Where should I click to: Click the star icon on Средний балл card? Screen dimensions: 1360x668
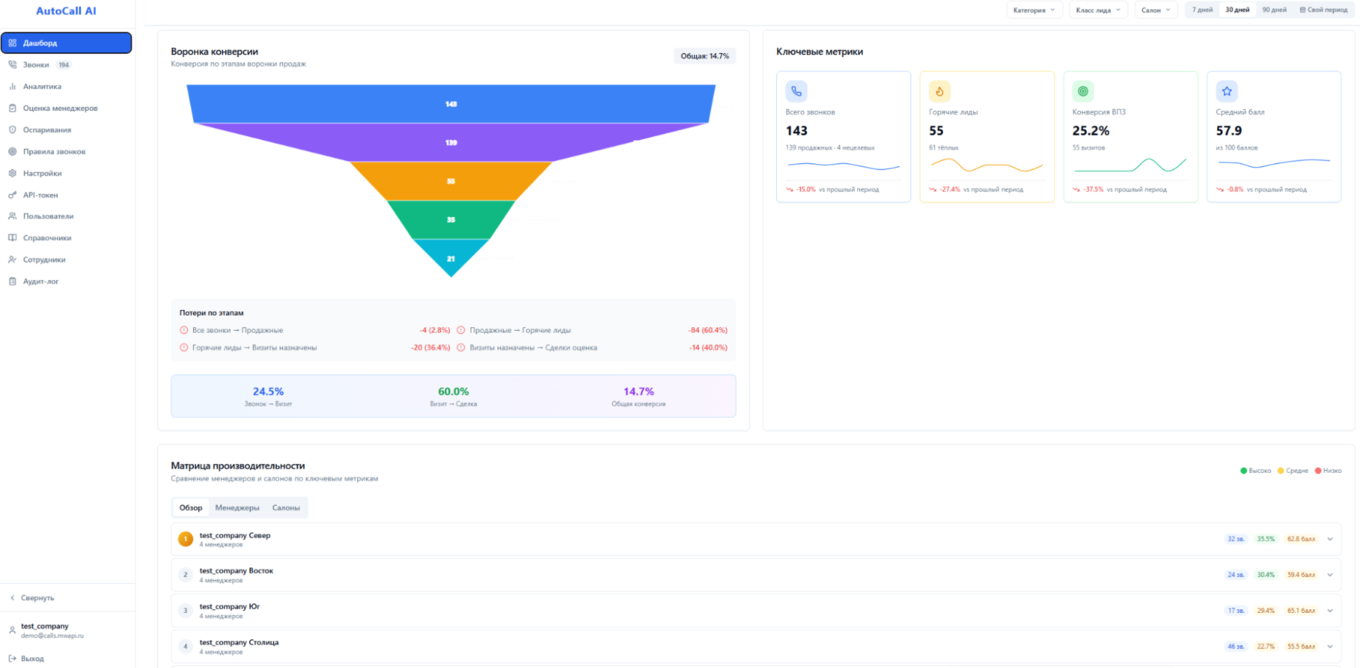[x=1227, y=91]
